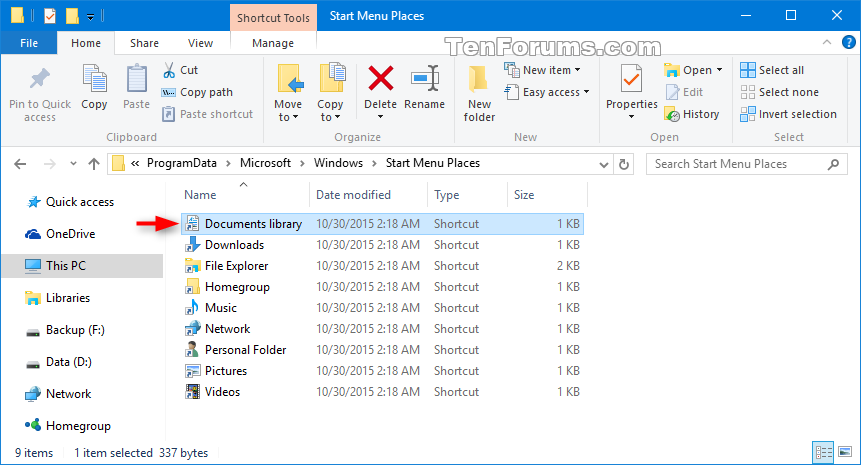Click the red Delete X icon
Screen dimensions: 861x465
click(381, 78)
